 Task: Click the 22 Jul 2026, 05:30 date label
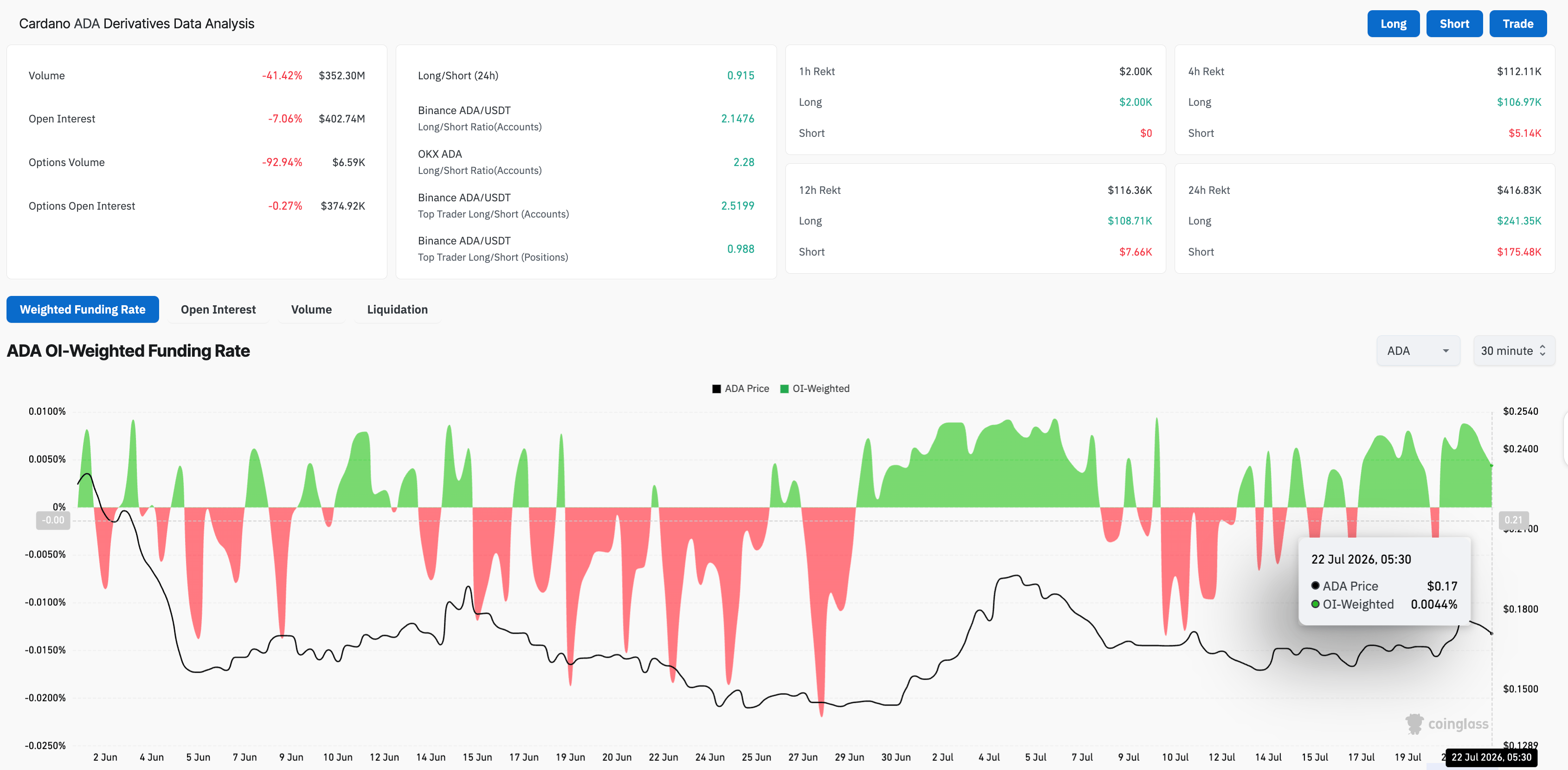(x=1491, y=757)
